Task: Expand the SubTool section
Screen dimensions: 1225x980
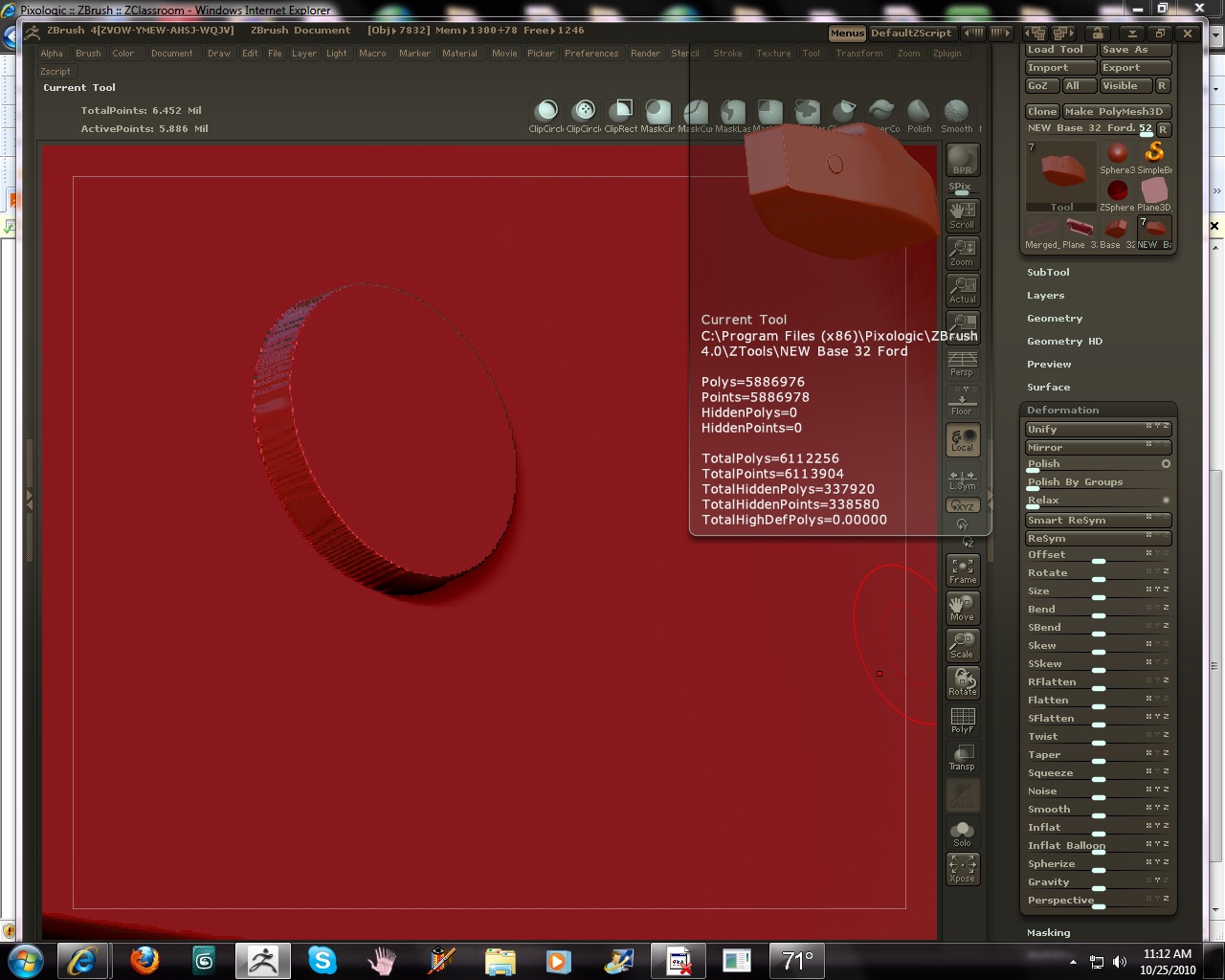Action: coord(1048,273)
